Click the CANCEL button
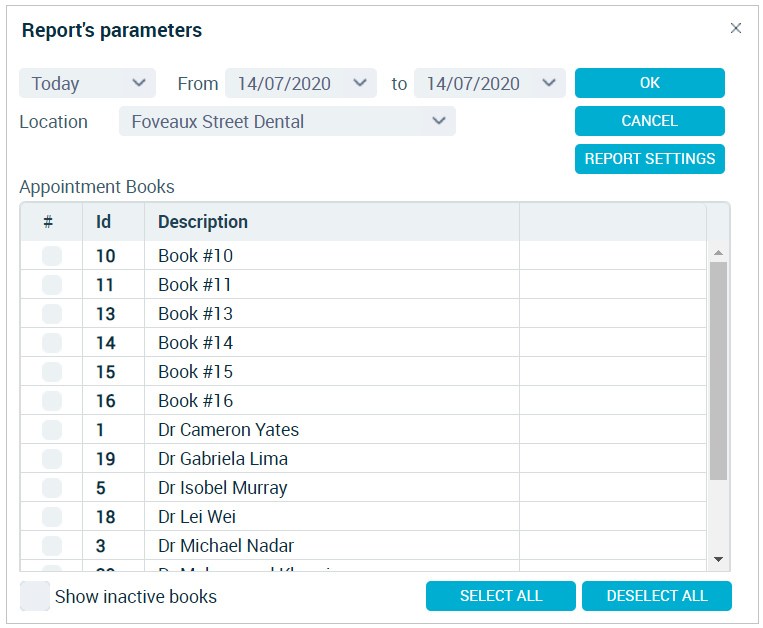Image resolution: width=763 pixels, height=628 pixels. [650, 121]
